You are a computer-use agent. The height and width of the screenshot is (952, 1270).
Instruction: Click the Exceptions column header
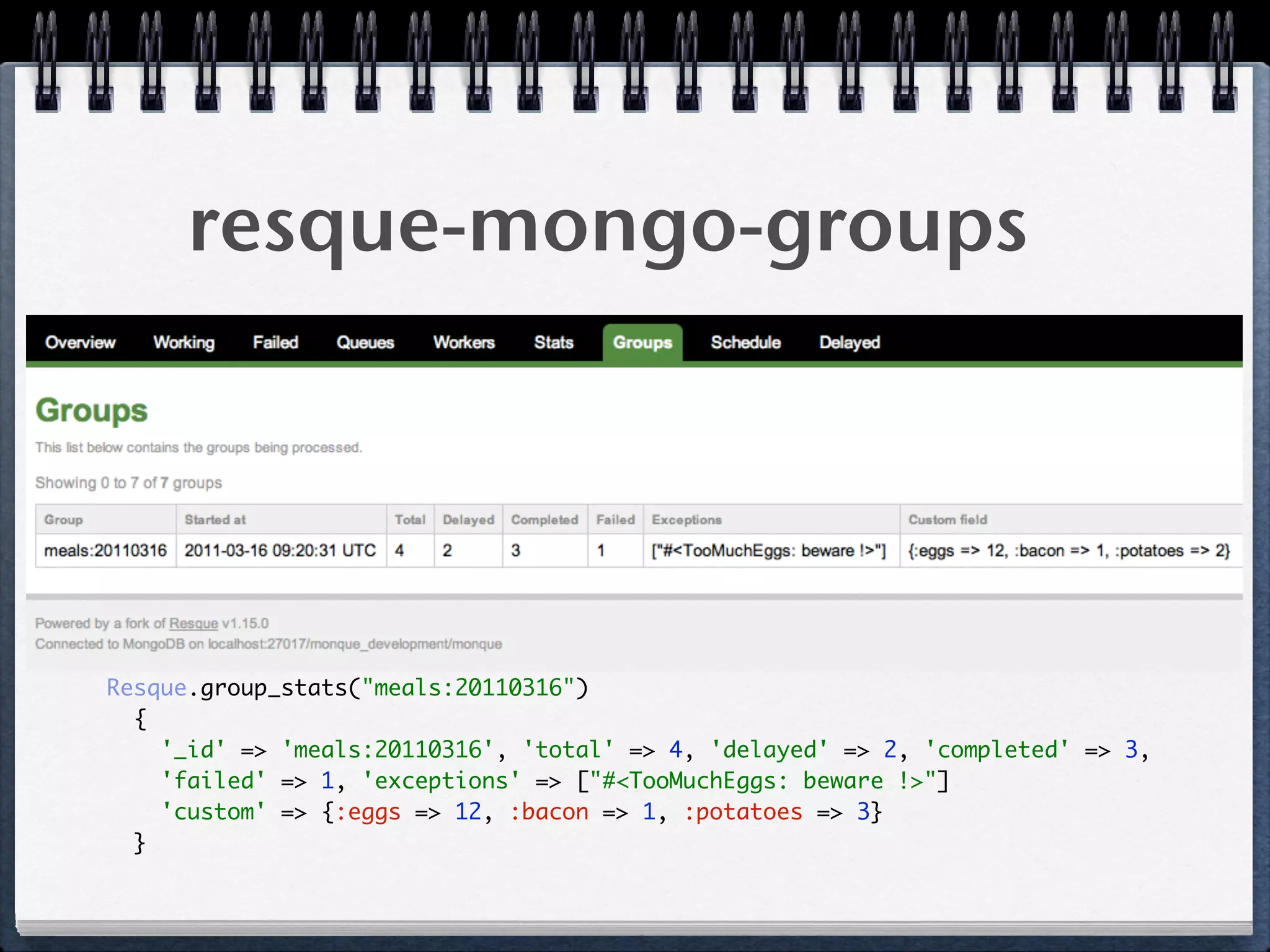pos(771,519)
